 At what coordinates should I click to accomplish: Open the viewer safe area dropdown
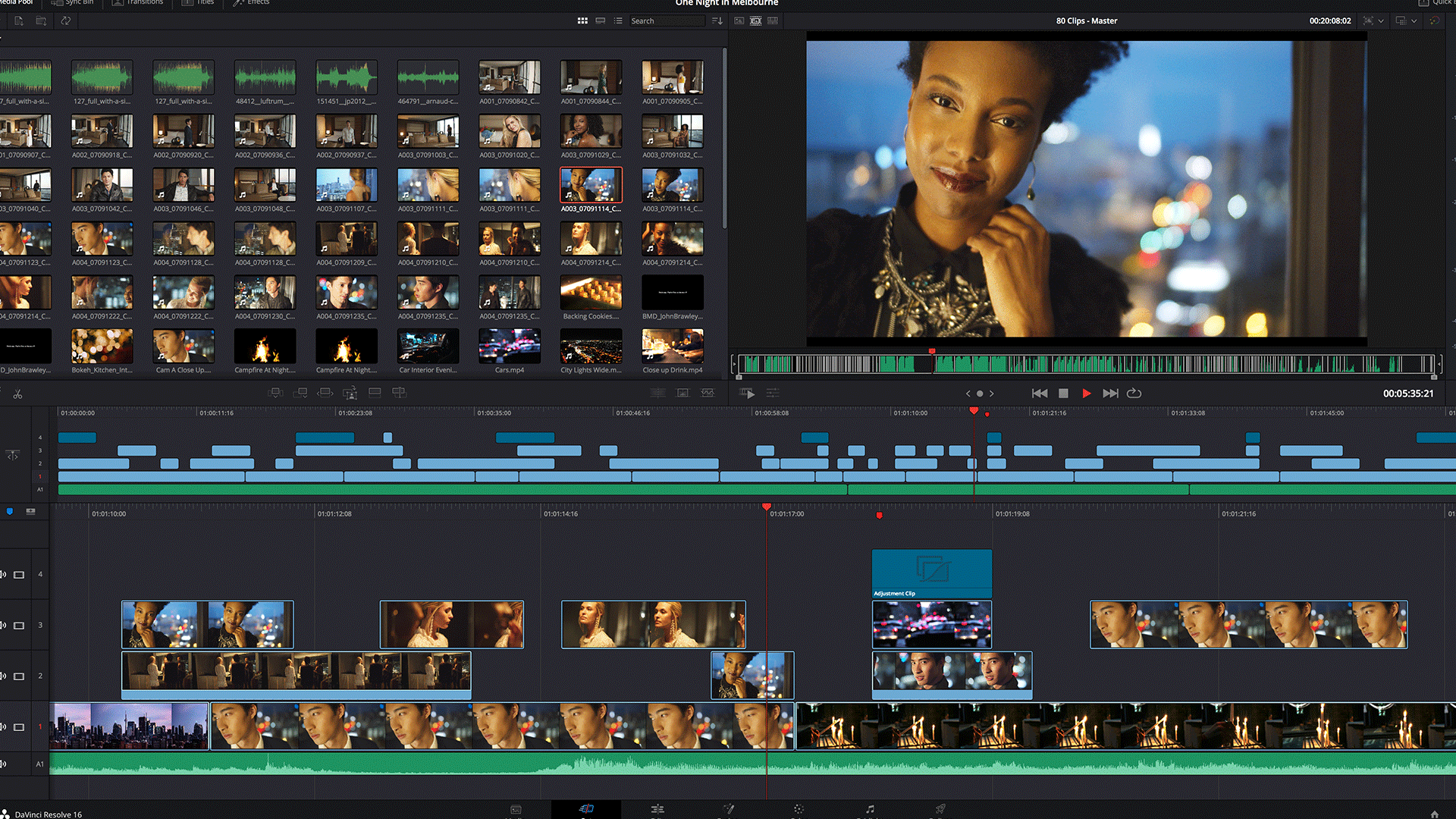(1381, 21)
